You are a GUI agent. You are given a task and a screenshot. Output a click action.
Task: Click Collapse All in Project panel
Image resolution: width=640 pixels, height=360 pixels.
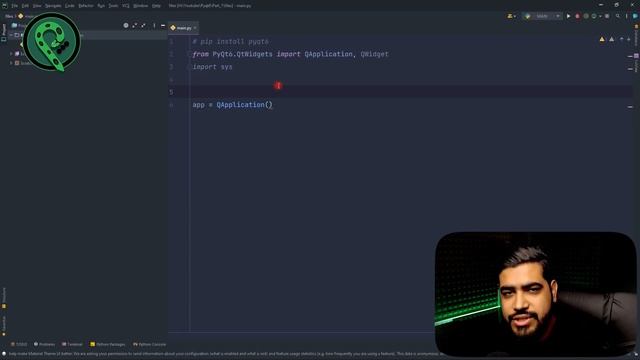143,25
